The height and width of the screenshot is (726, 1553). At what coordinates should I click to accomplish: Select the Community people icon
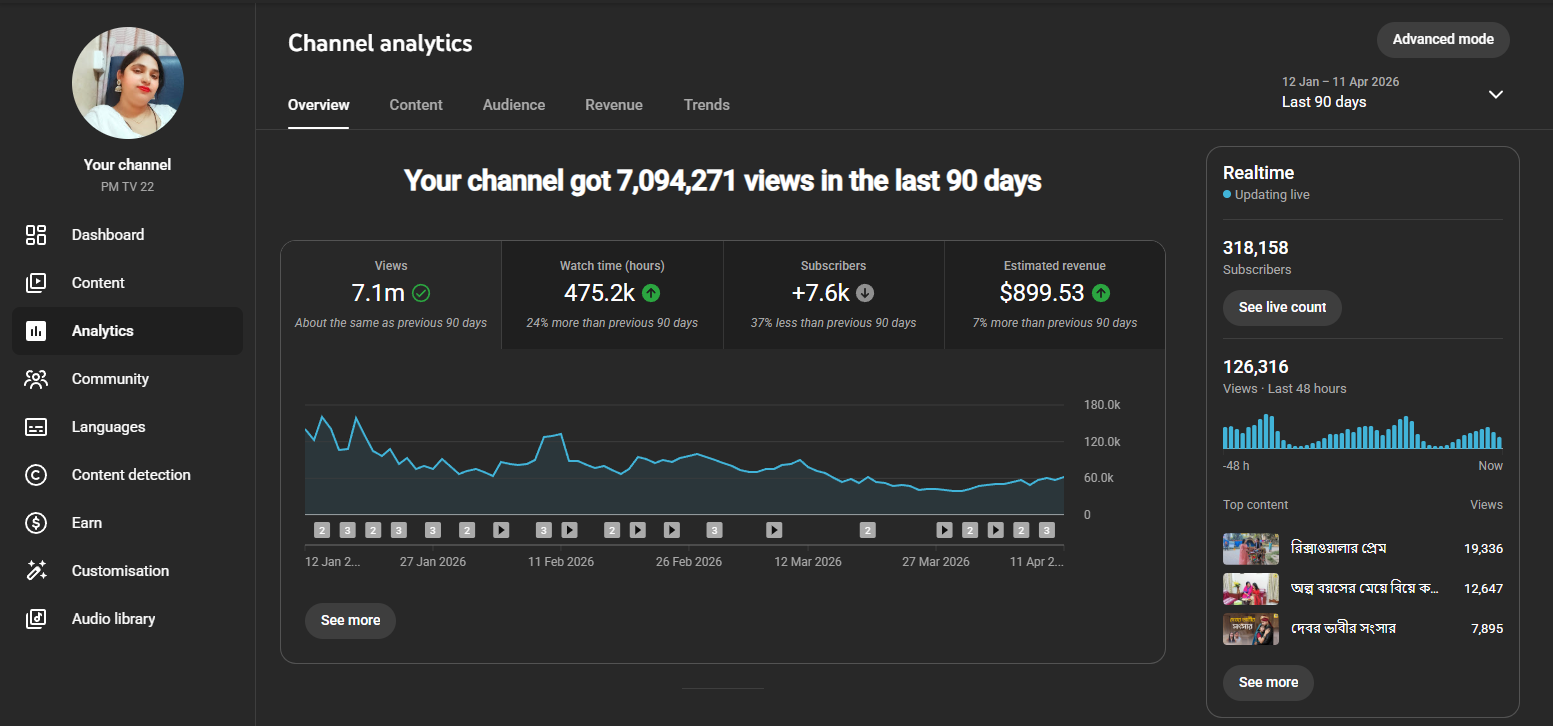coord(36,379)
